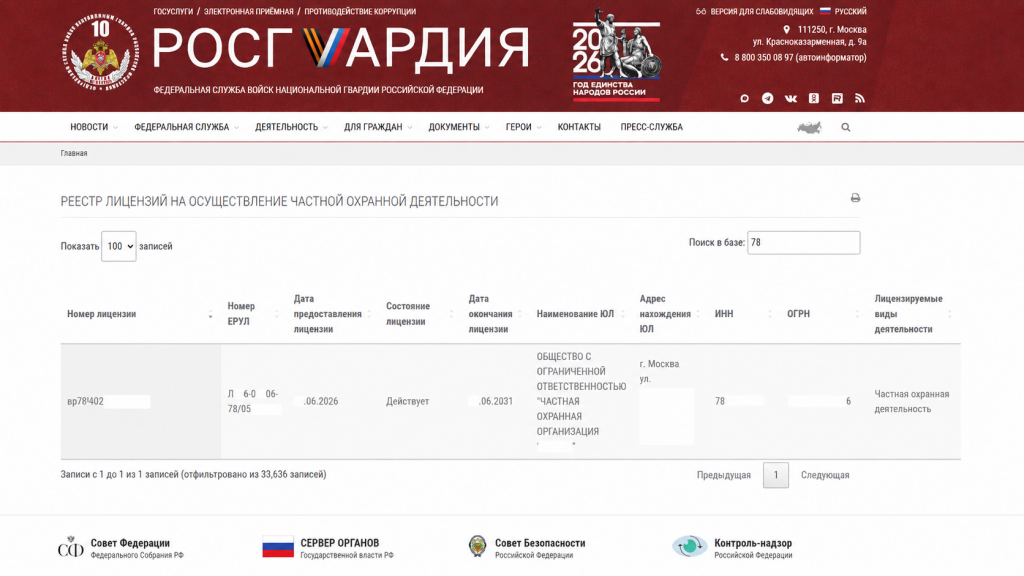Expand the Новости menu
The image size is (1024, 576).
pos(93,127)
